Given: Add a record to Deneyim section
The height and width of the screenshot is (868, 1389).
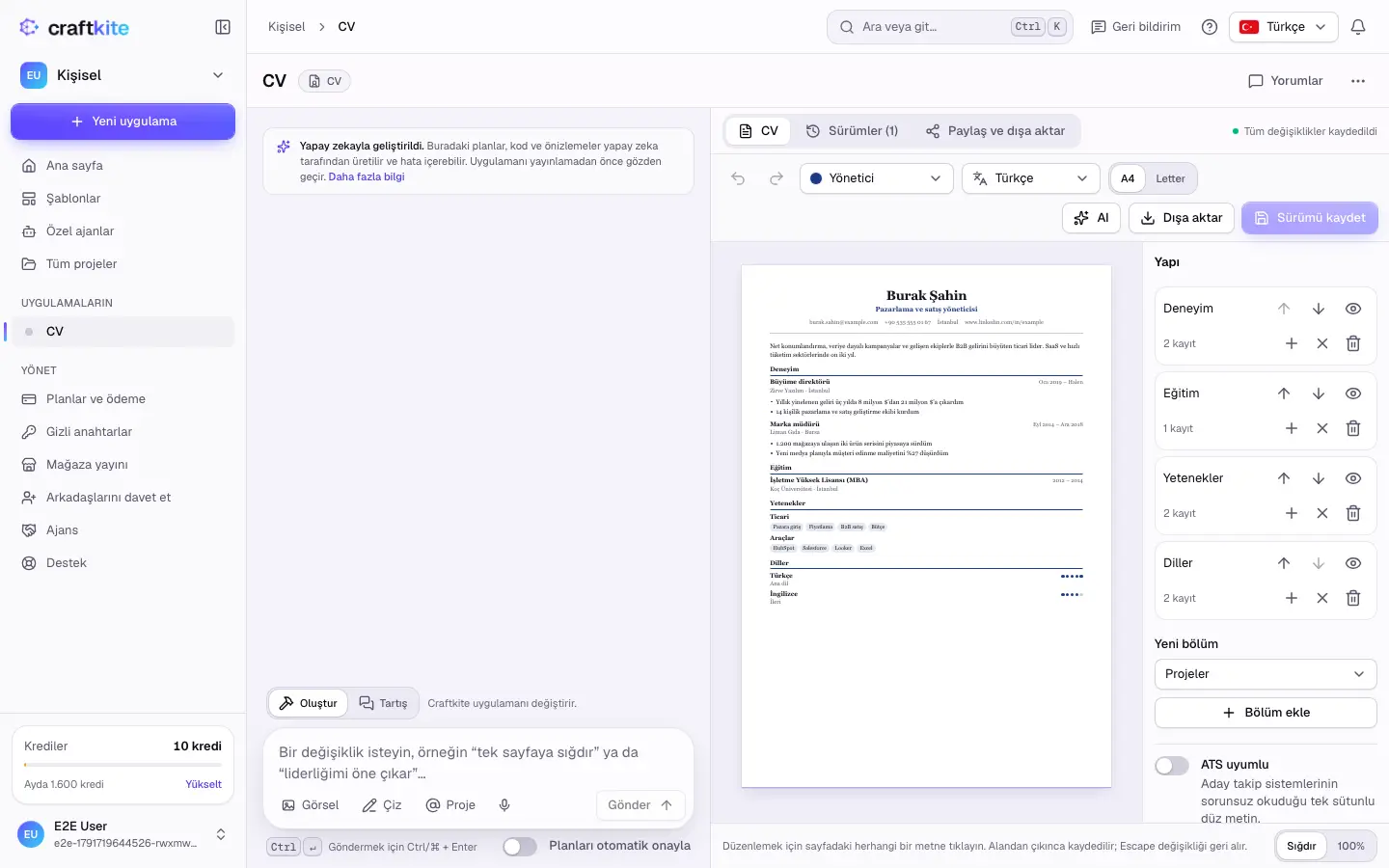Looking at the screenshot, I should coord(1292,343).
